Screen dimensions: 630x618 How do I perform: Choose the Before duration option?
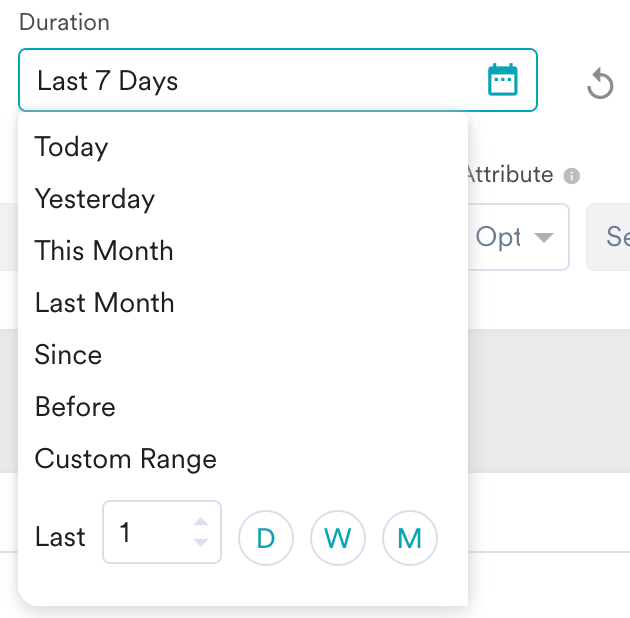click(x=75, y=407)
